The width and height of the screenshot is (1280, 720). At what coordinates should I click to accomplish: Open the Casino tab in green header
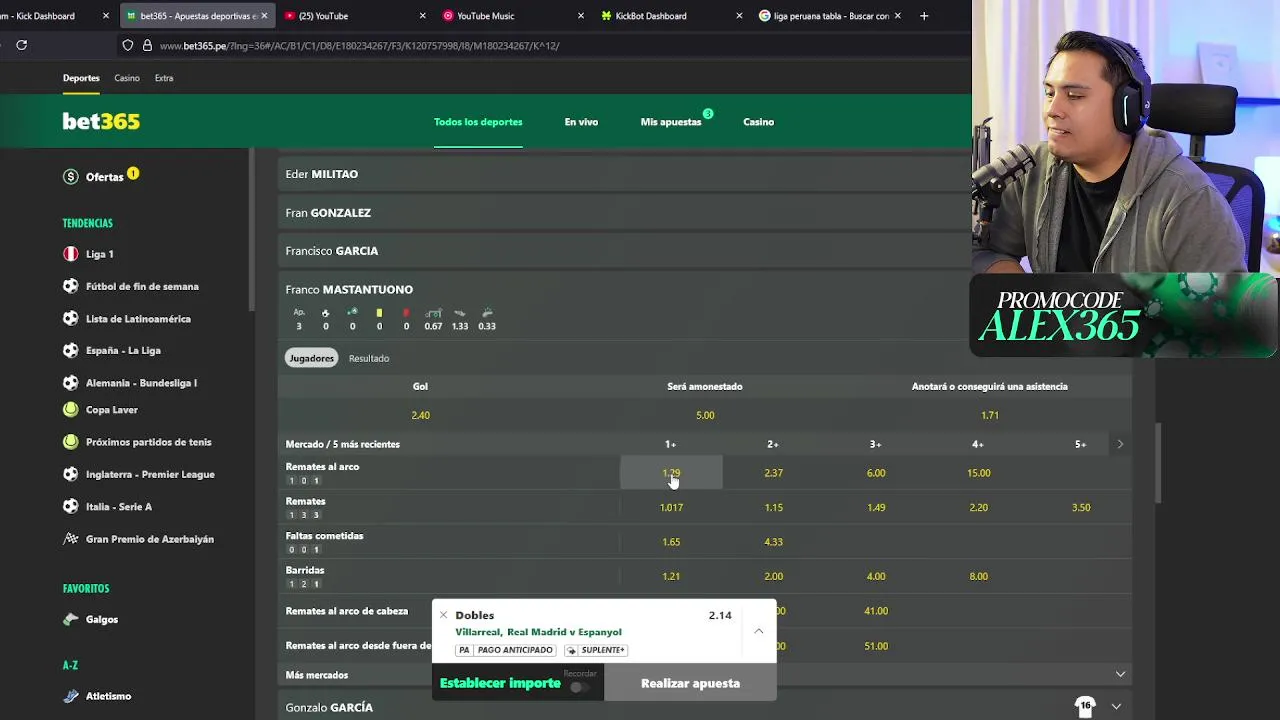[758, 122]
